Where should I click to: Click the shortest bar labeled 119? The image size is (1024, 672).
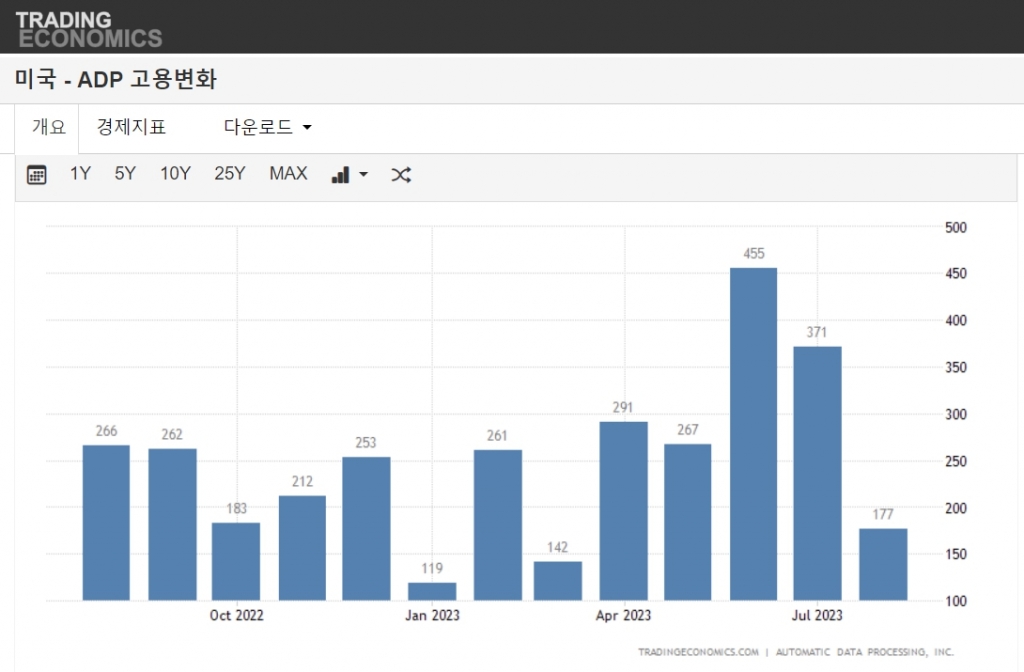[432, 591]
